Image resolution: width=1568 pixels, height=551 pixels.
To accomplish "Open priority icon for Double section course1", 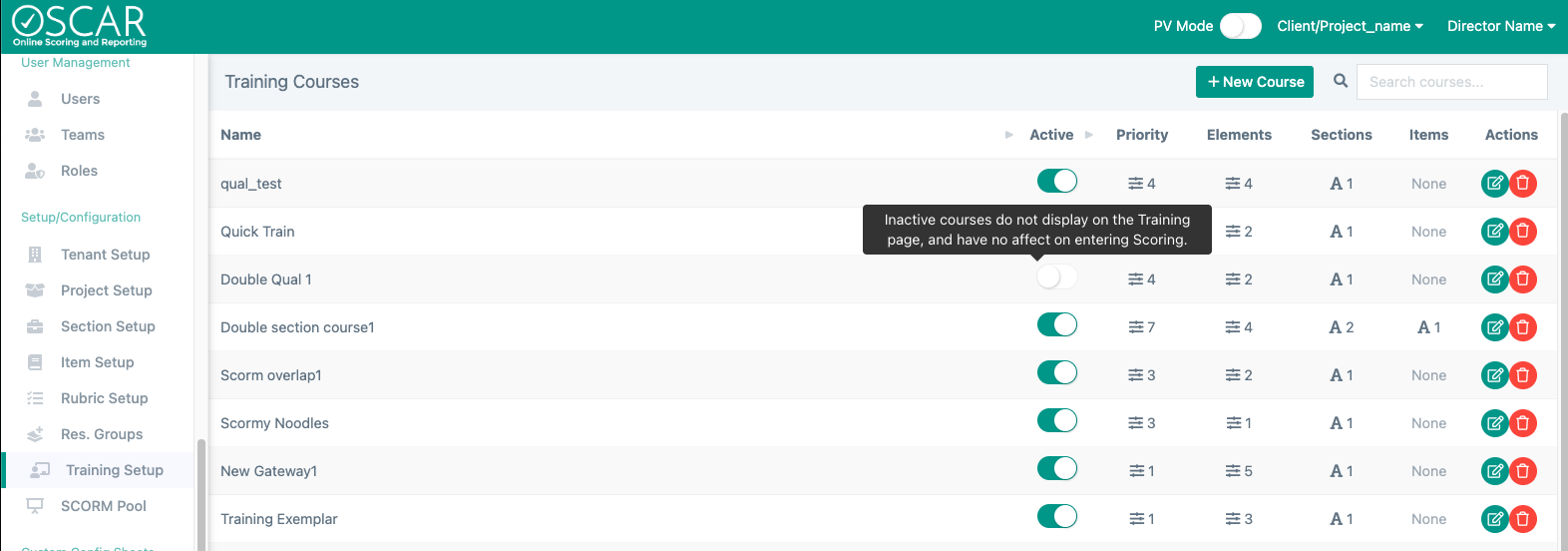I will (x=1136, y=327).
